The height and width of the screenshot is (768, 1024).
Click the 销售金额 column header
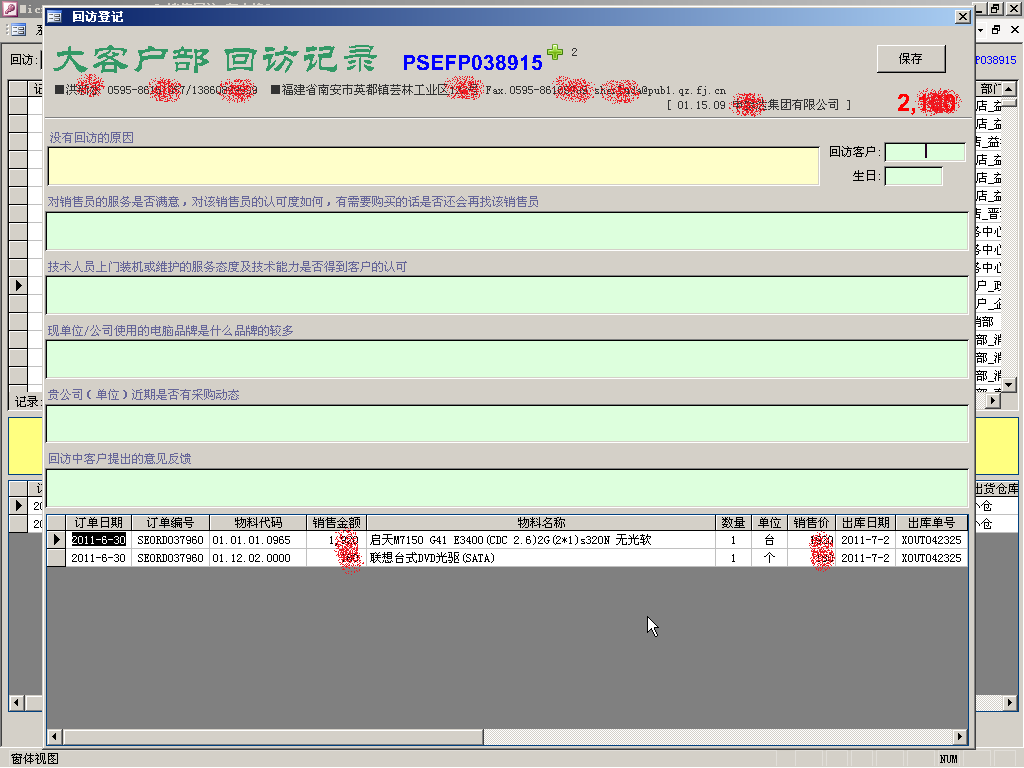pos(337,523)
